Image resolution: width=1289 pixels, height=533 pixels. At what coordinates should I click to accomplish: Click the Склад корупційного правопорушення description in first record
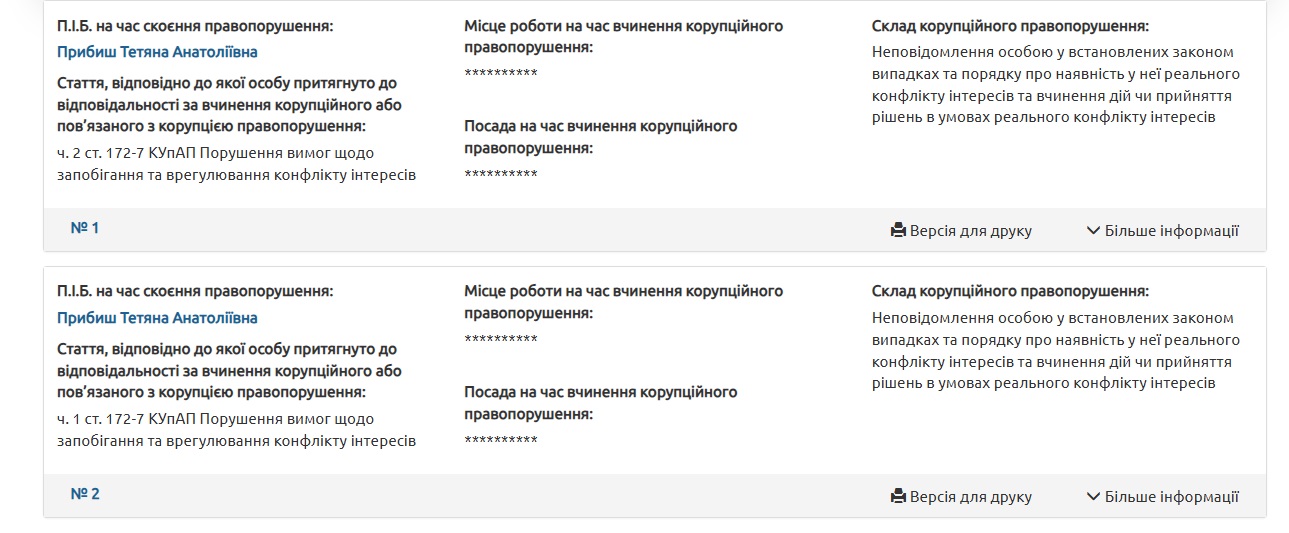(1056, 85)
